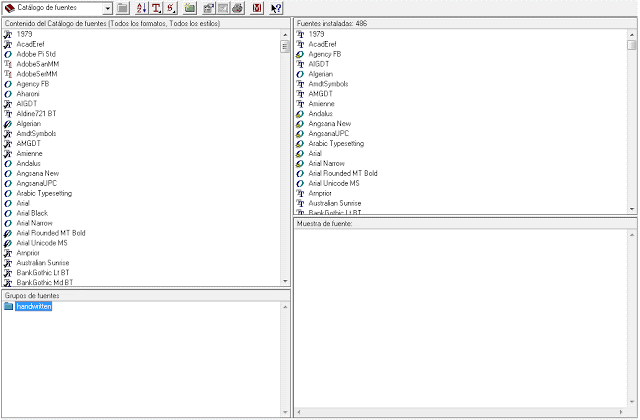Click the gray folder icon beside dropdown
640x420 pixels.
point(122,8)
